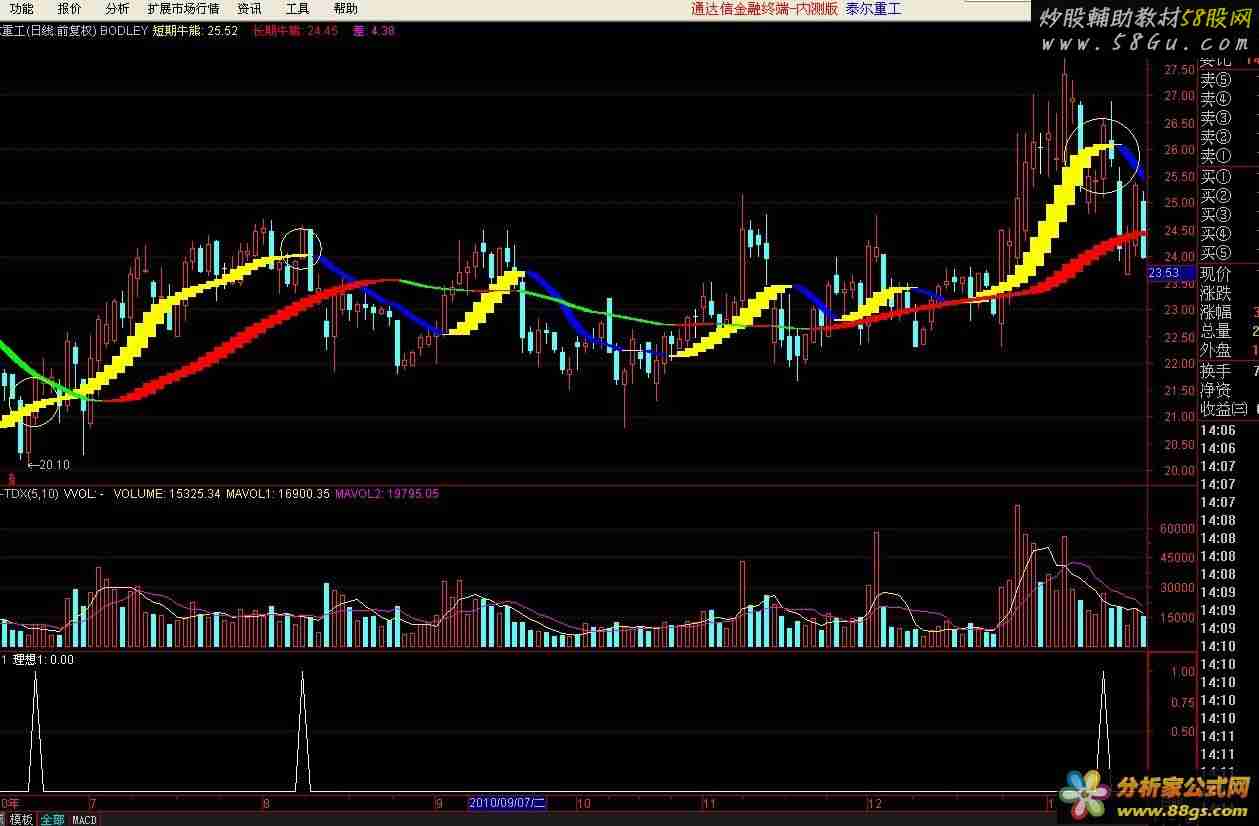Select the highlighted date 2010/09/07/二 marker
Viewport: 1259px width, 826px height.
pos(508,802)
